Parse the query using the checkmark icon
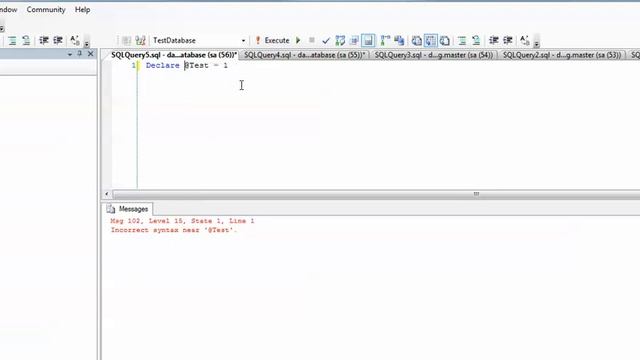The height and width of the screenshot is (360, 640). click(x=326, y=40)
